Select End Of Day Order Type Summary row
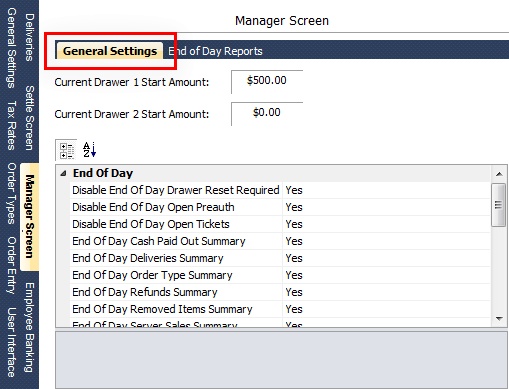This screenshot has height=389, width=509. 176,275
